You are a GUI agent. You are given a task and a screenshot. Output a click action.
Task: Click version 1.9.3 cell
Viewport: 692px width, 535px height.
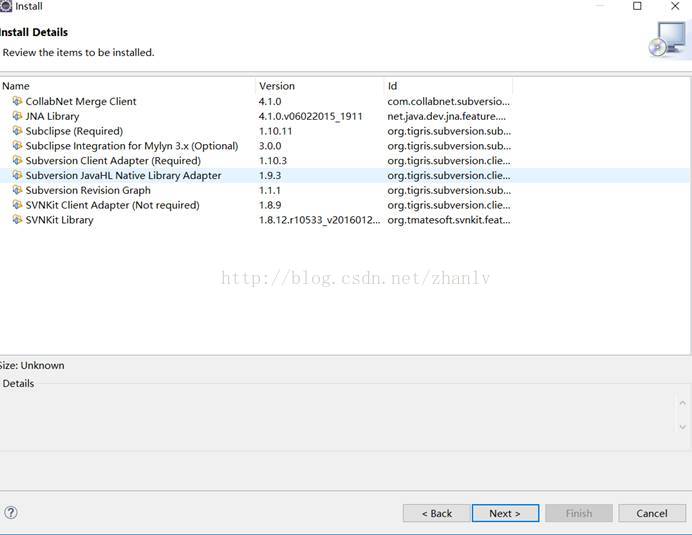270,175
